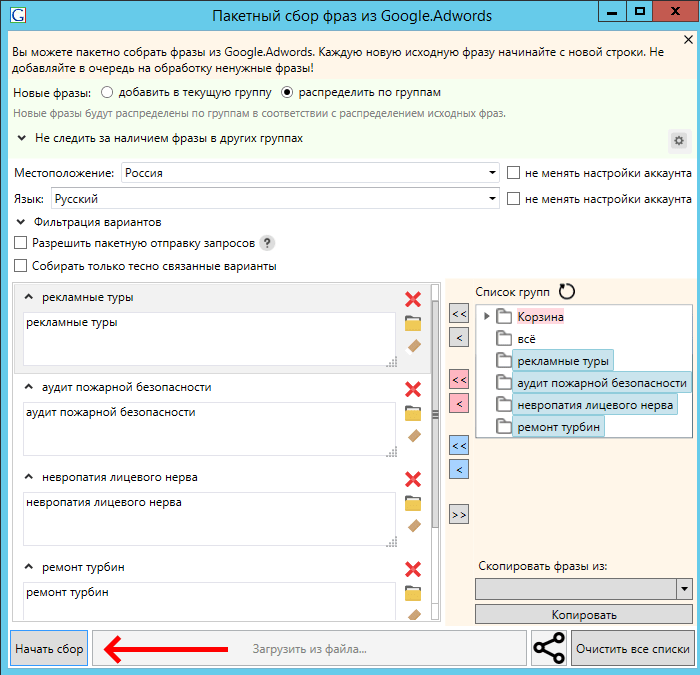Collapse the 'аудит пожарной безопасности' block
The image size is (700, 675).
click(29, 387)
